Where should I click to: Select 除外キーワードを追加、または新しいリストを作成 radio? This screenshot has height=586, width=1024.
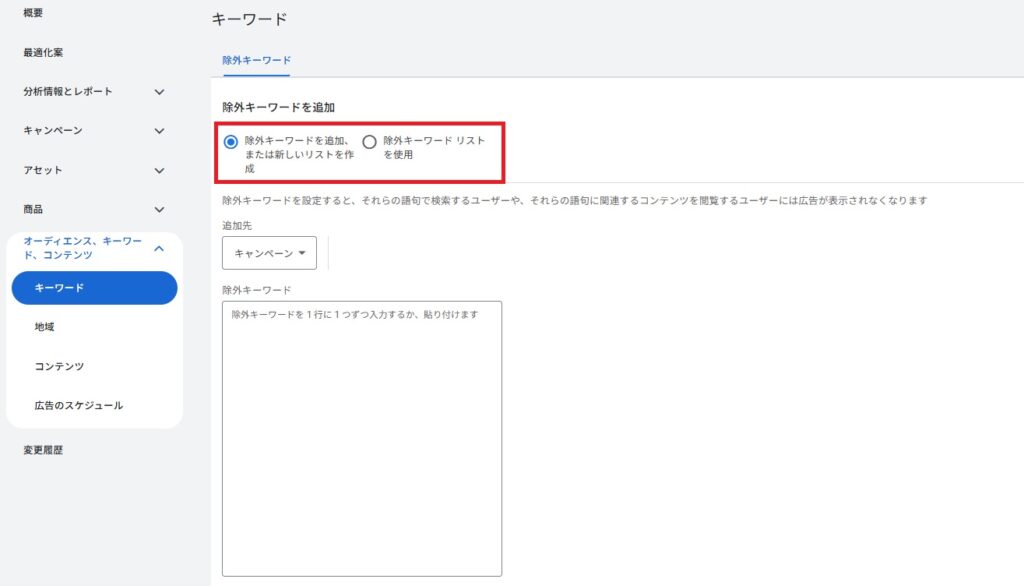point(231,142)
